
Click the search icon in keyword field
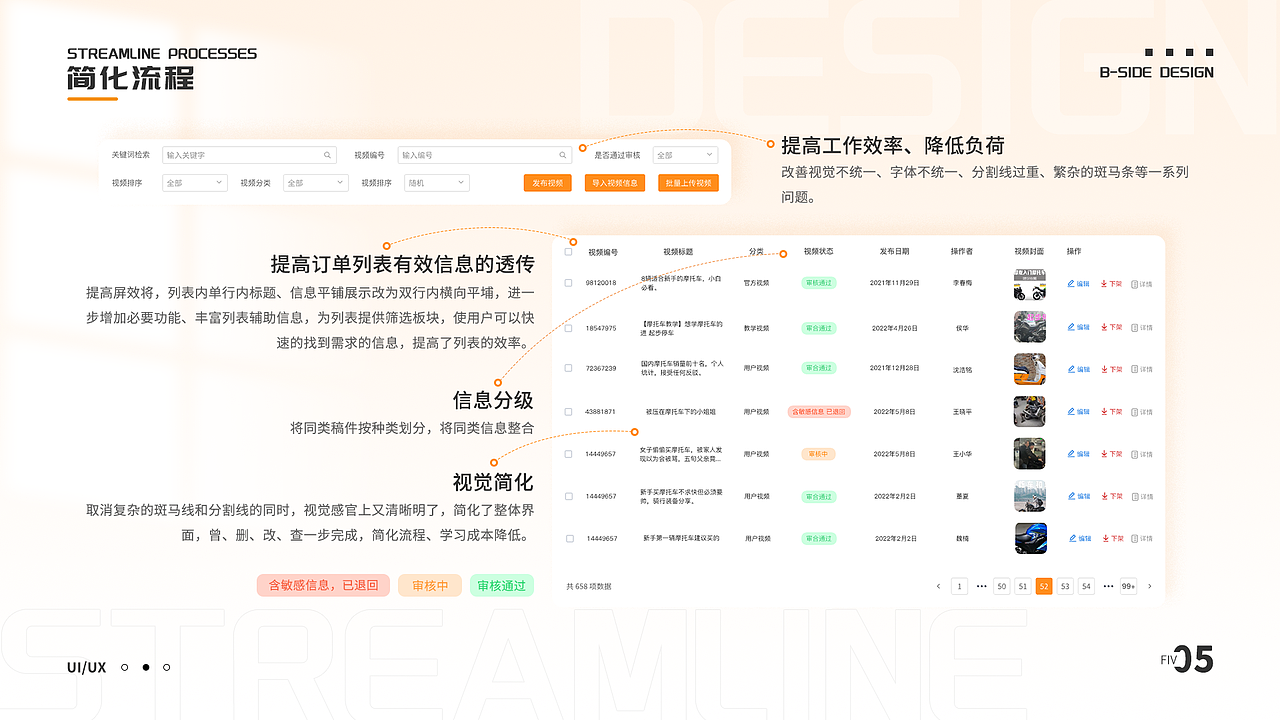[327, 155]
